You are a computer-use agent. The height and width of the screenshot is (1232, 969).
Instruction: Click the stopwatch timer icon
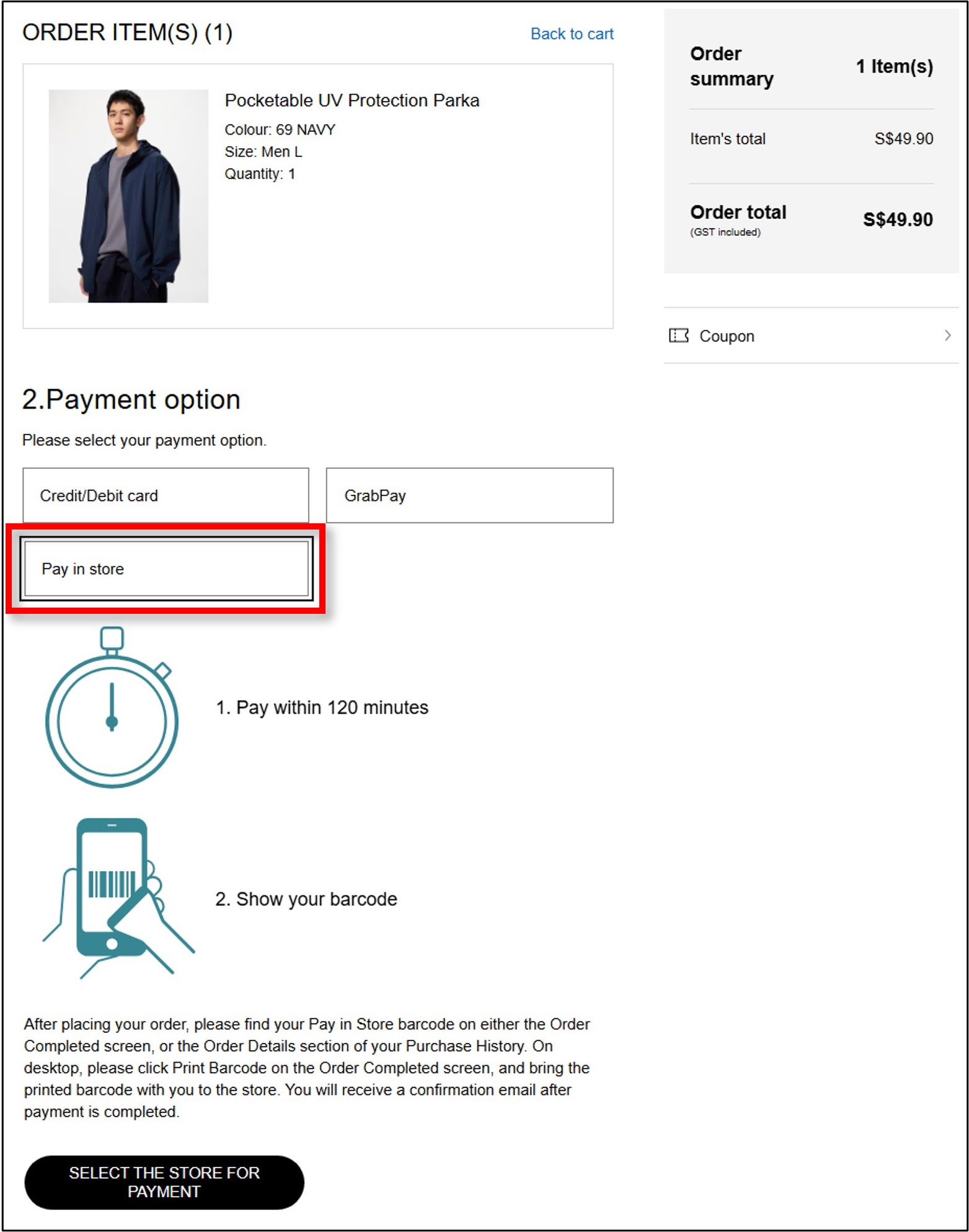point(112,707)
